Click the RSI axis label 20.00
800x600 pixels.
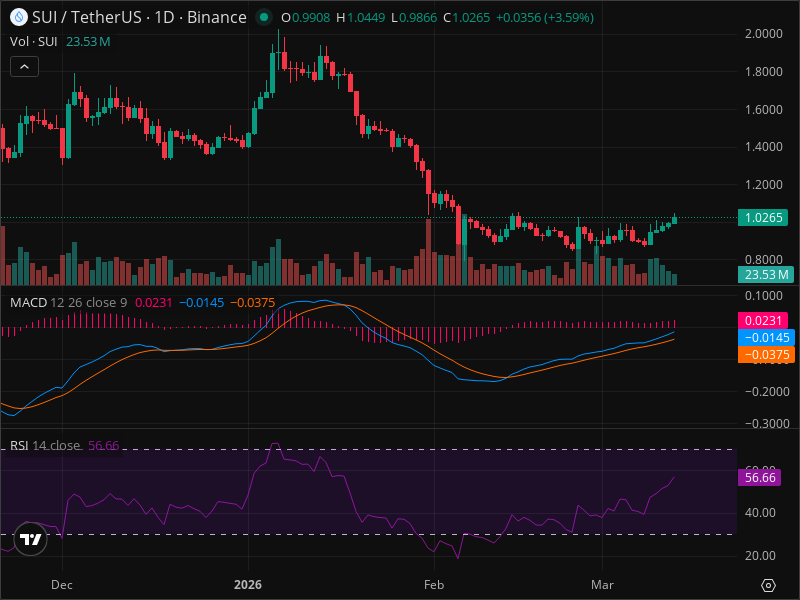click(x=760, y=556)
